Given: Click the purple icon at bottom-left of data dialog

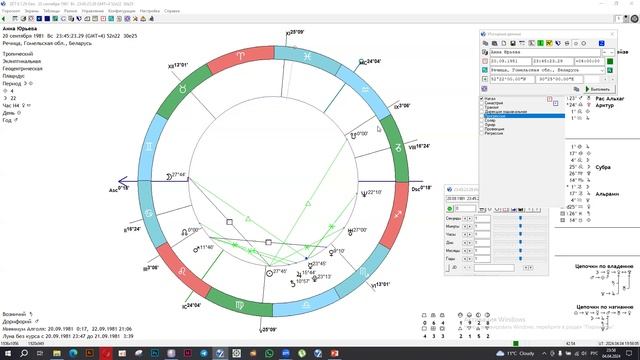Looking at the screenshot, I should pyautogui.click(x=484, y=89).
